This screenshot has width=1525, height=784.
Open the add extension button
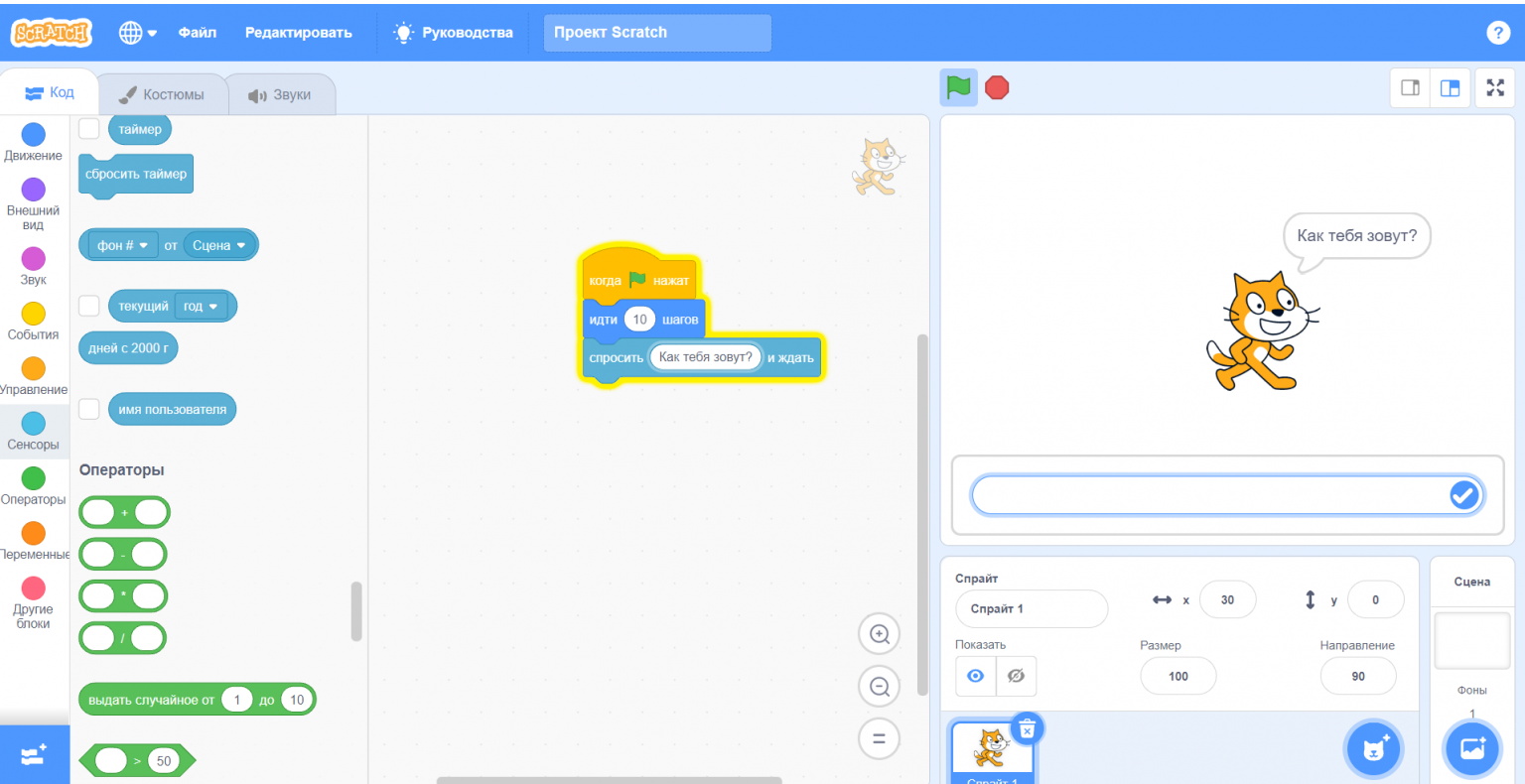tap(34, 755)
